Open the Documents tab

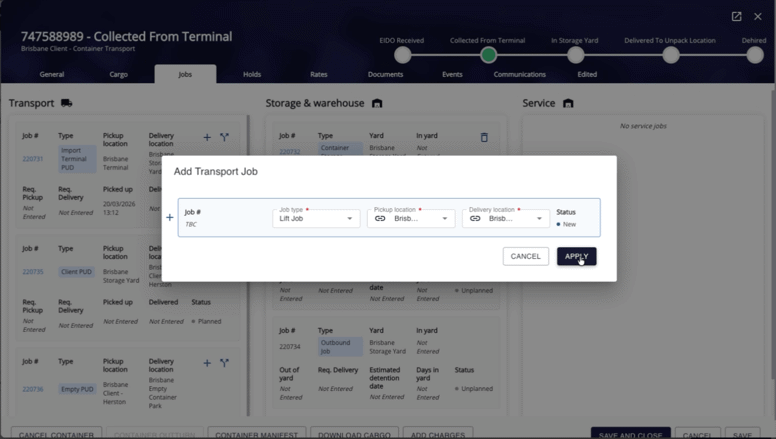(386, 74)
